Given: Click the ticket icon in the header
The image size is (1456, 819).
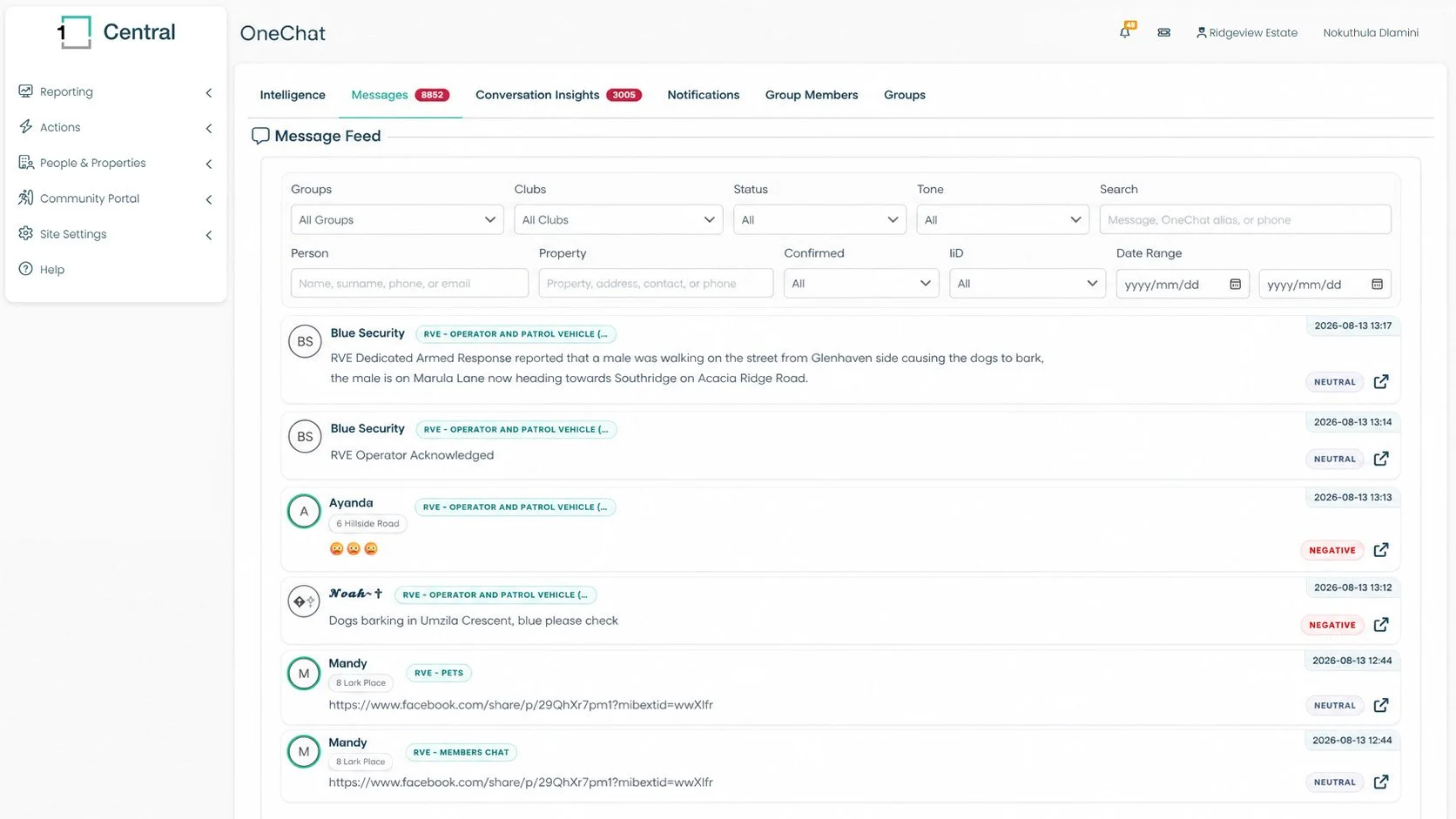Looking at the screenshot, I should point(1163,33).
